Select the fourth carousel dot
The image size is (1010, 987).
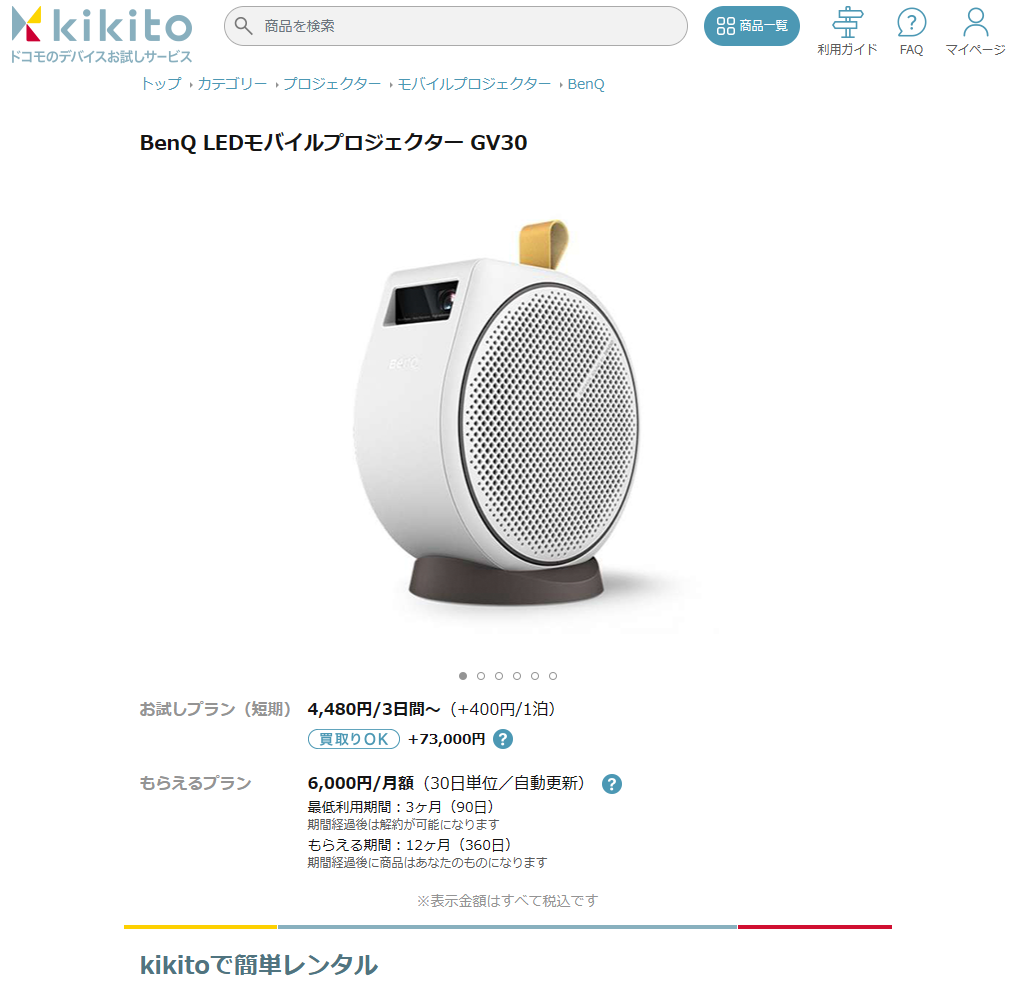click(x=517, y=676)
